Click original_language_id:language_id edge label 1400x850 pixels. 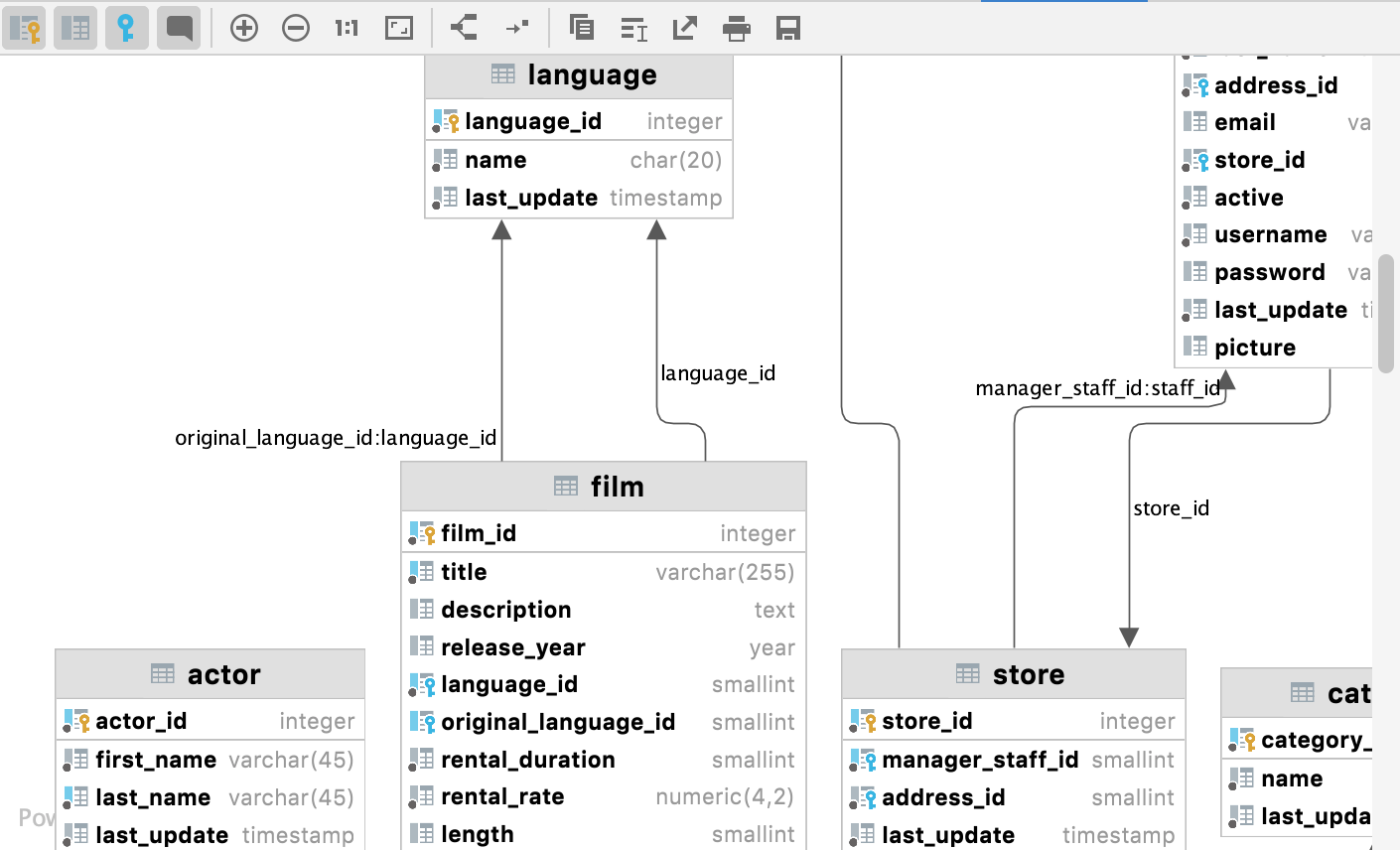pyautogui.click(x=336, y=438)
